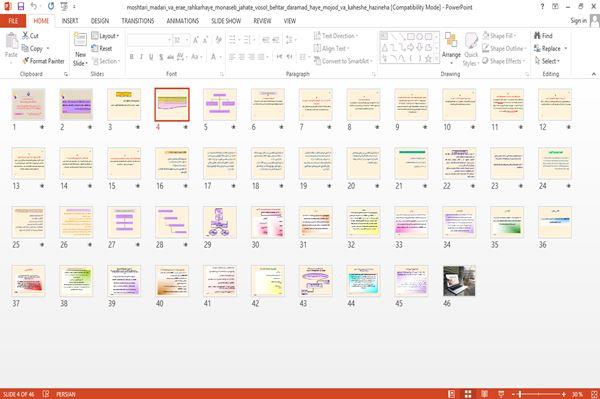Viewport: 600px width, 399px height.
Task: Click the Redo/Repeat icon
Action: [51, 7]
